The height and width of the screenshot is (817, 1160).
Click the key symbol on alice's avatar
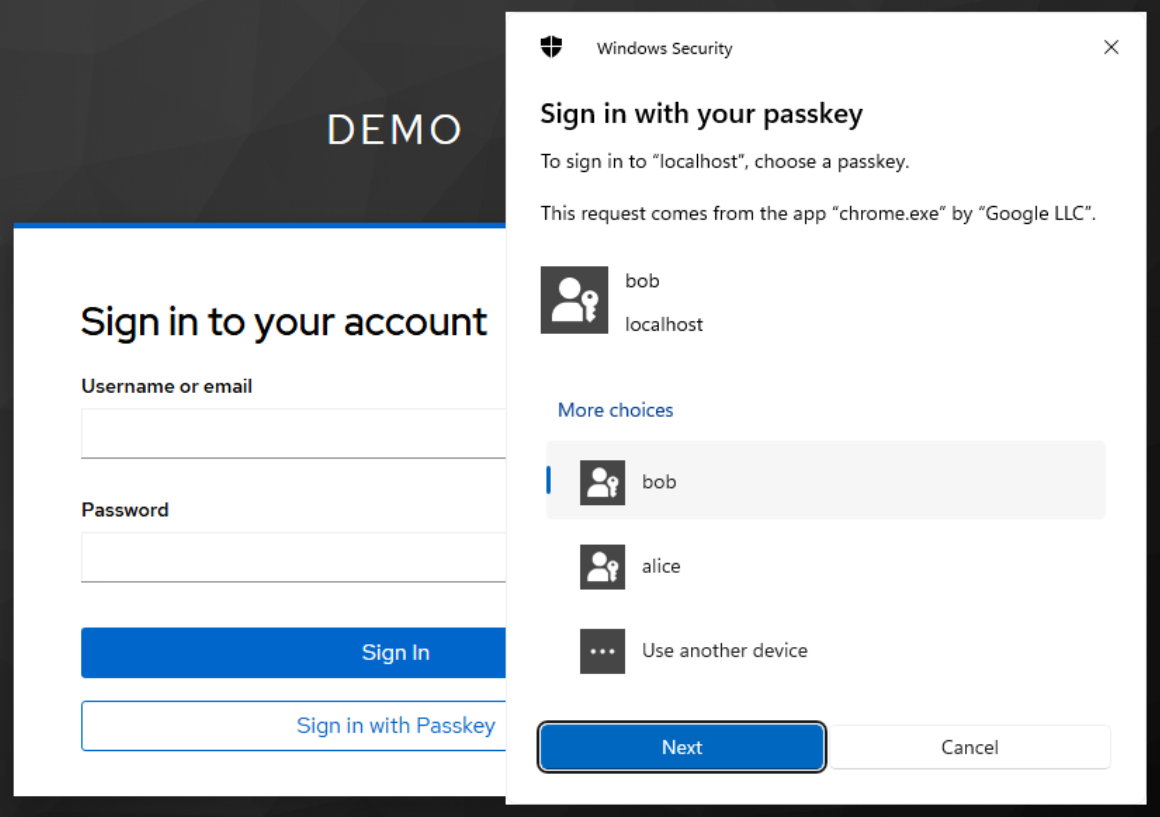point(612,573)
